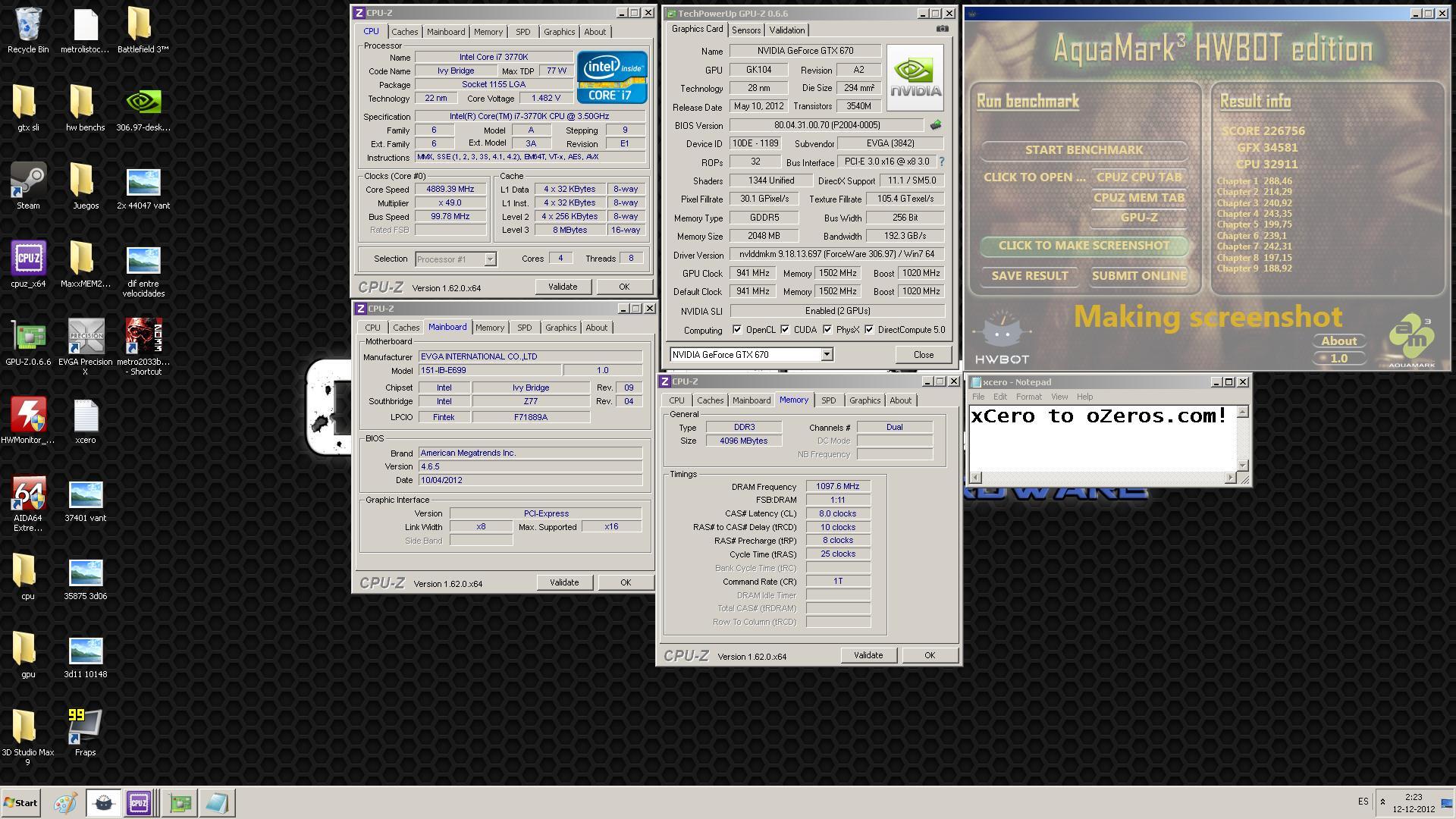Viewport: 1456px width, 819px height.
Task: Open the metrolistoc file icon
Action: (x=85, y=30)
